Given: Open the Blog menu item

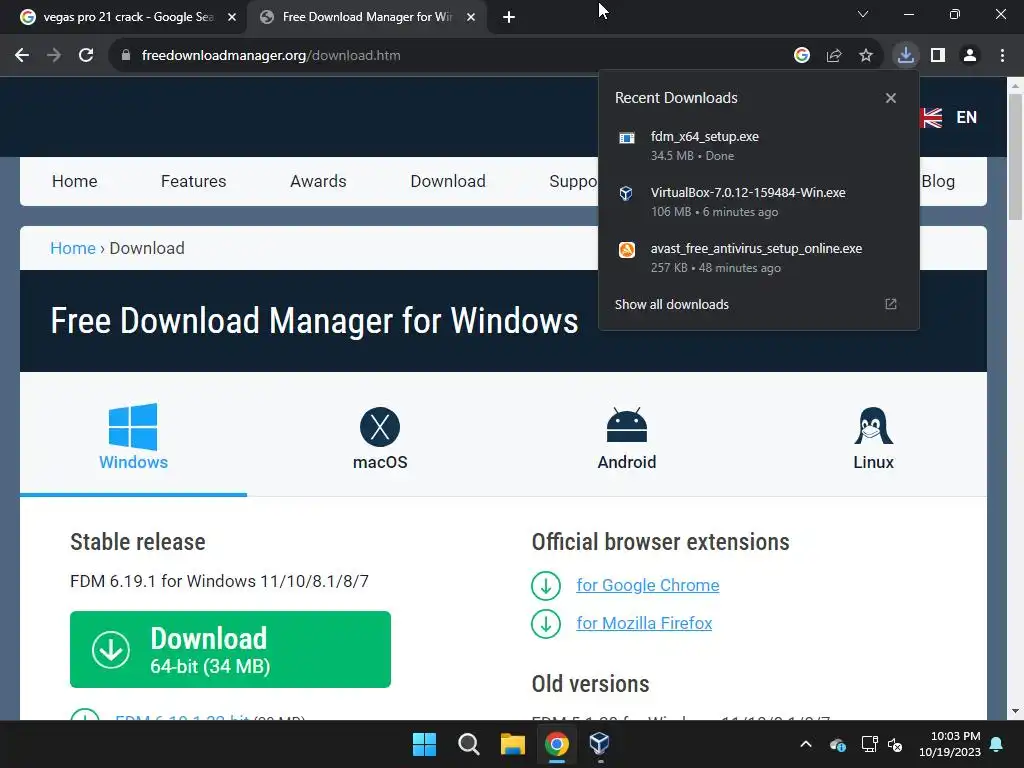Looking at the screenshot, I should (938, 182).
